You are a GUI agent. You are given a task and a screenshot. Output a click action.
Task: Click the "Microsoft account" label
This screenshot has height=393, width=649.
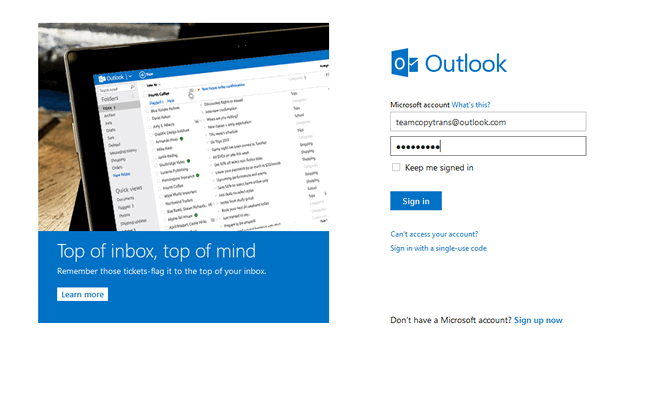click(420, 105)
